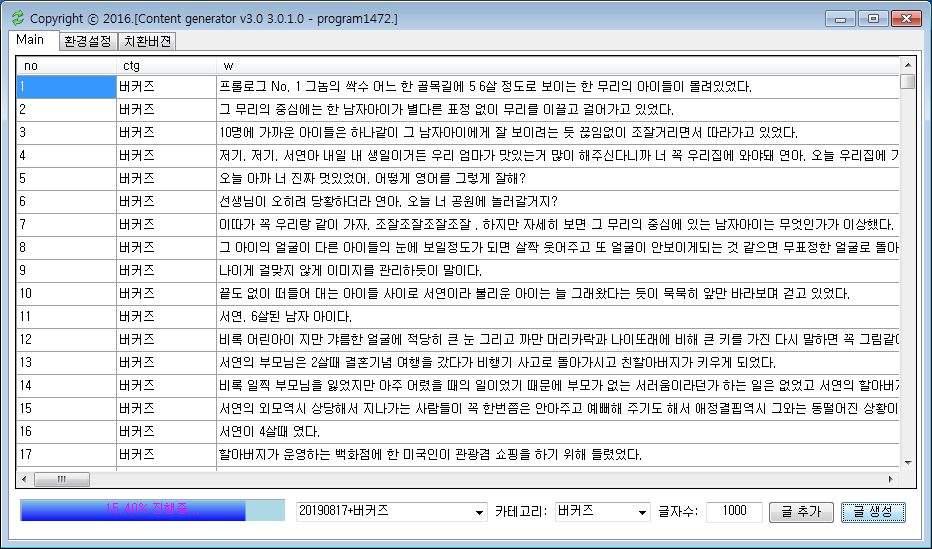932x549 pixels.
Task: Click the 'ctg' column header
Action: pyautogui.click(x=165, y=65)
